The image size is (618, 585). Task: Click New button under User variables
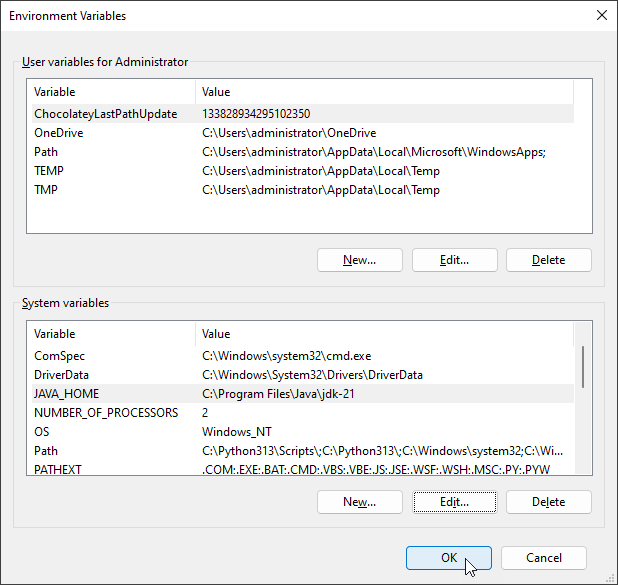pos(359,260)
